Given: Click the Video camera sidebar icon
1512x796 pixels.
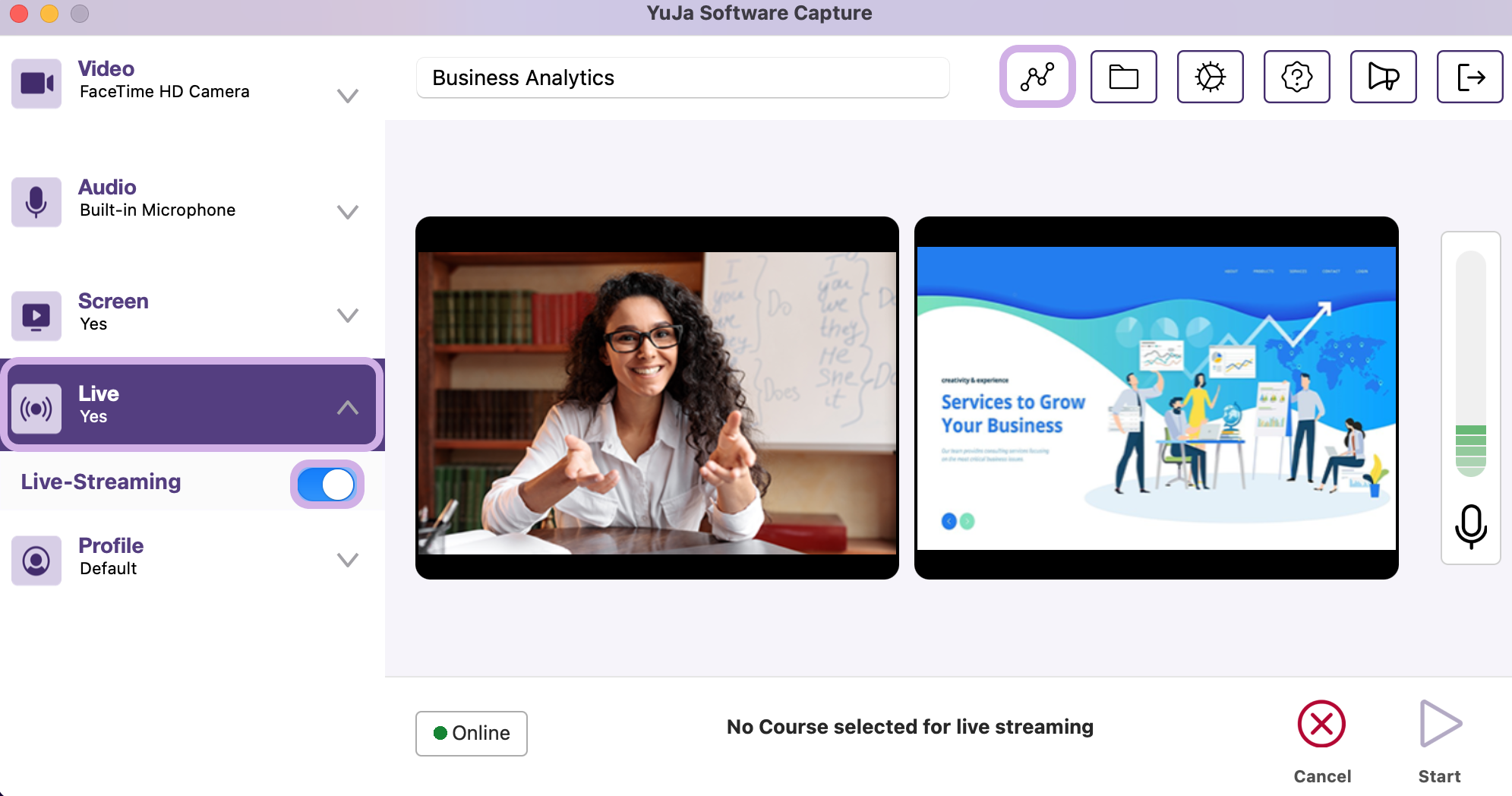Looking at the screenshot, I should pyautogui.click(x=36, y=83).
